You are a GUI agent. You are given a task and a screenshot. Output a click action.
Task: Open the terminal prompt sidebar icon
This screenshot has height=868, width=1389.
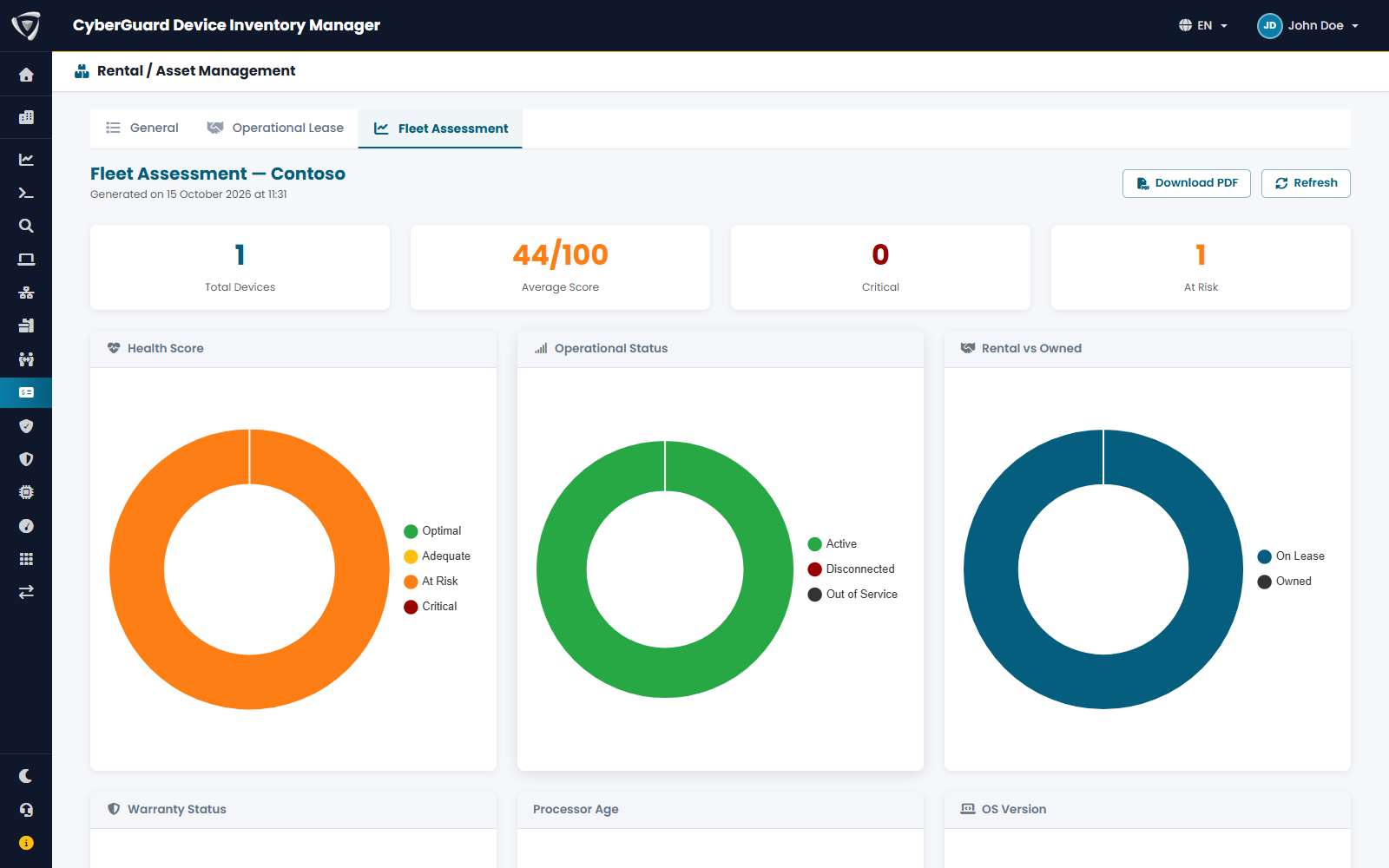click(26, 193)
